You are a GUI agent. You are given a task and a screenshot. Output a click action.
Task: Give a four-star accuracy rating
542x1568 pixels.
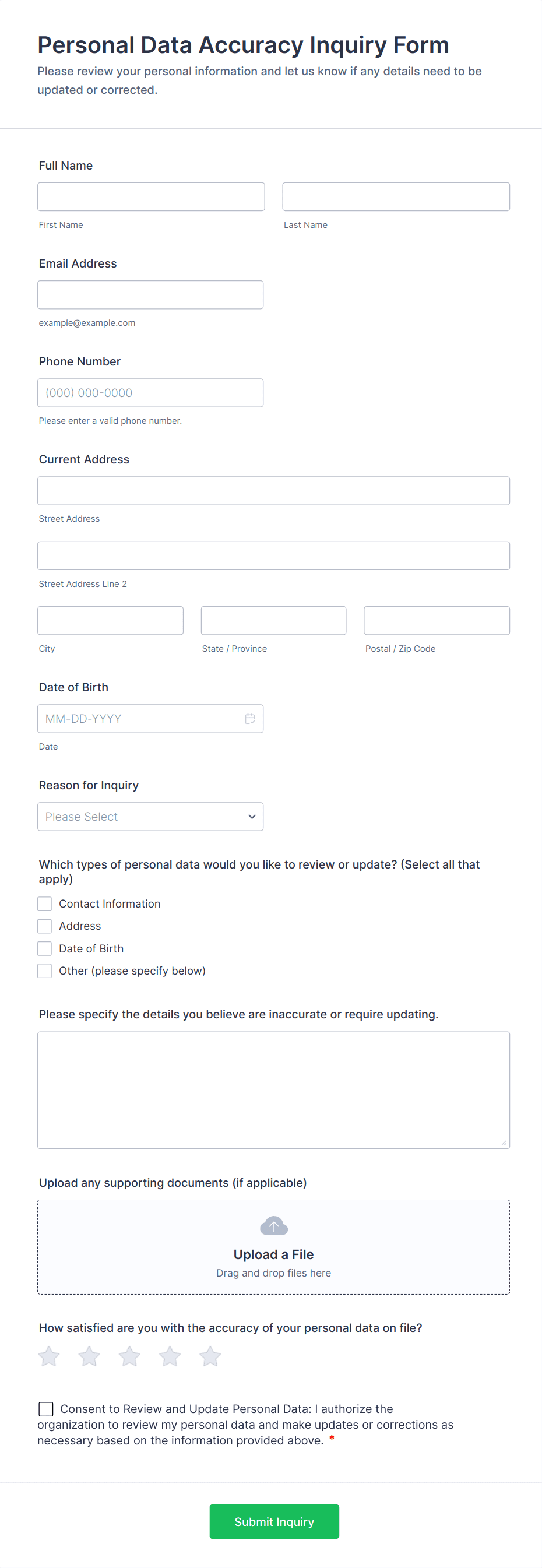(170, 1356)
